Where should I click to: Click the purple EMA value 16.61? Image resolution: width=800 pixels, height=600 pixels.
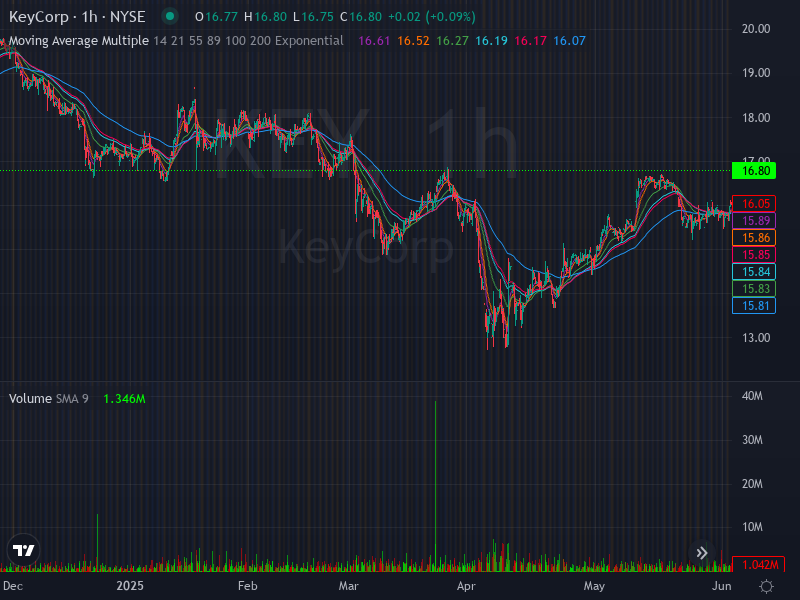pos(374,41)
